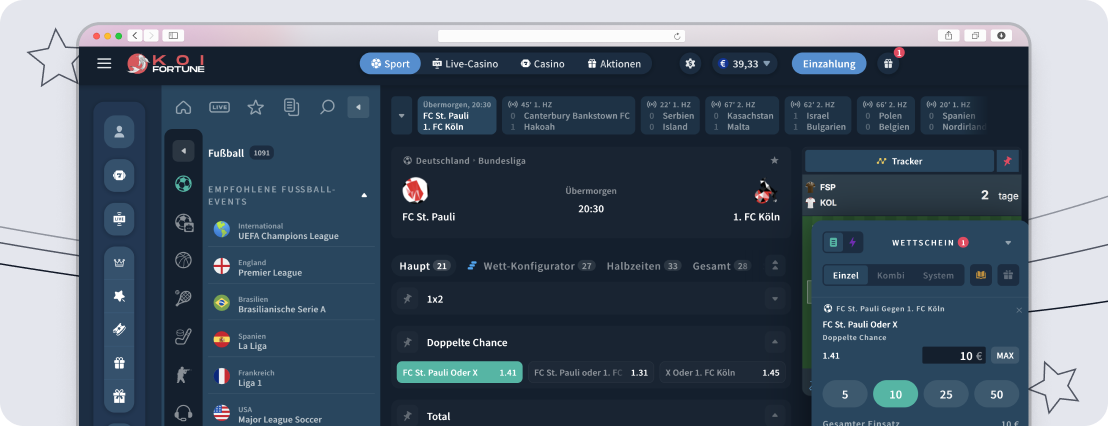Viewport: 1108px width, 426px height.
Task: Open the ticket coupon icon in left rail
Action: 119,330
